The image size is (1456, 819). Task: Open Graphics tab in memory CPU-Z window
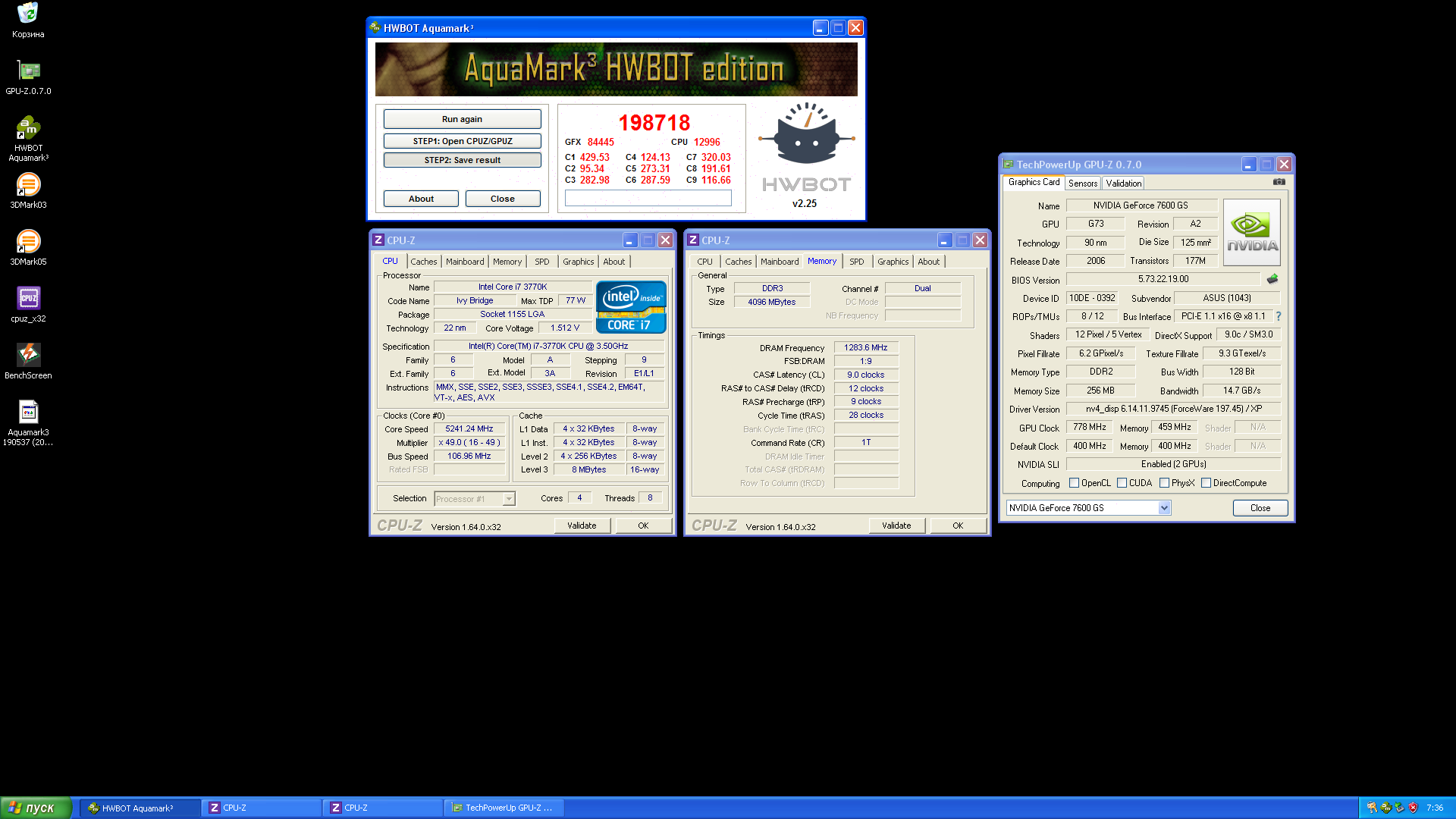click(893, 262)
